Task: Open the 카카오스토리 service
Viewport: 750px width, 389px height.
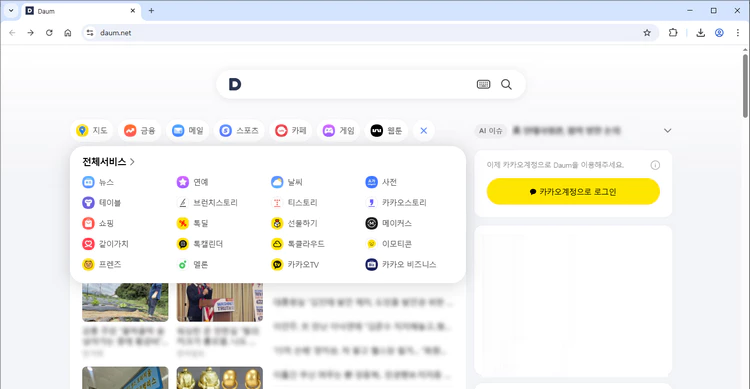Action: [x=396, y=203]
